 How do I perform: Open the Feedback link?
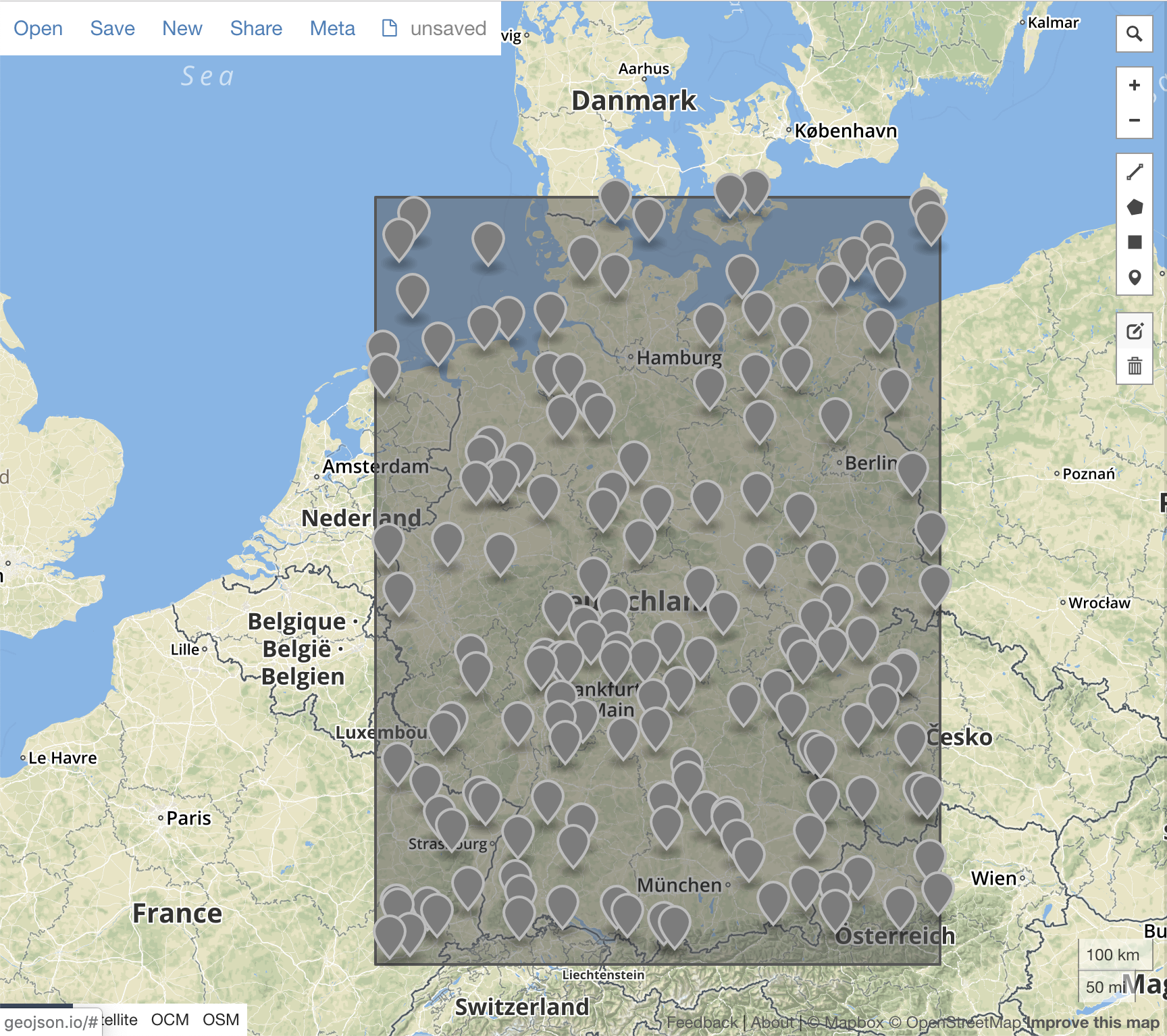(x=702, y=1022)
